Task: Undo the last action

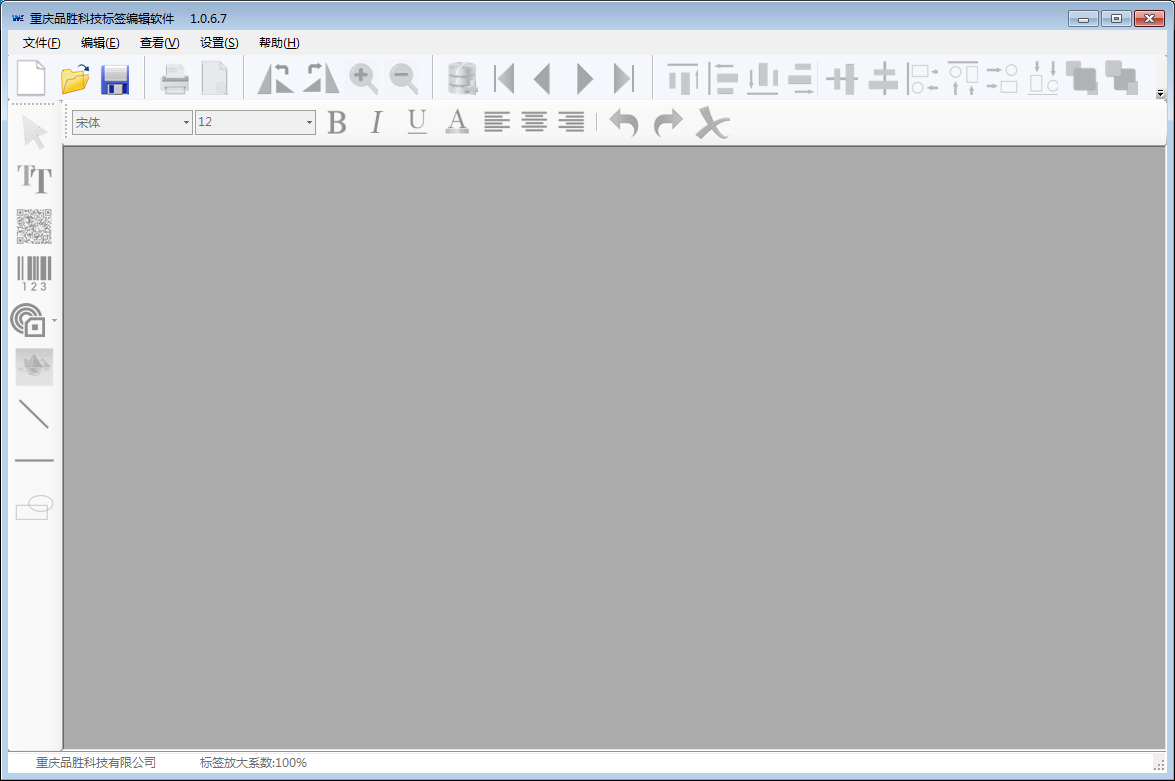Action: 623,123
